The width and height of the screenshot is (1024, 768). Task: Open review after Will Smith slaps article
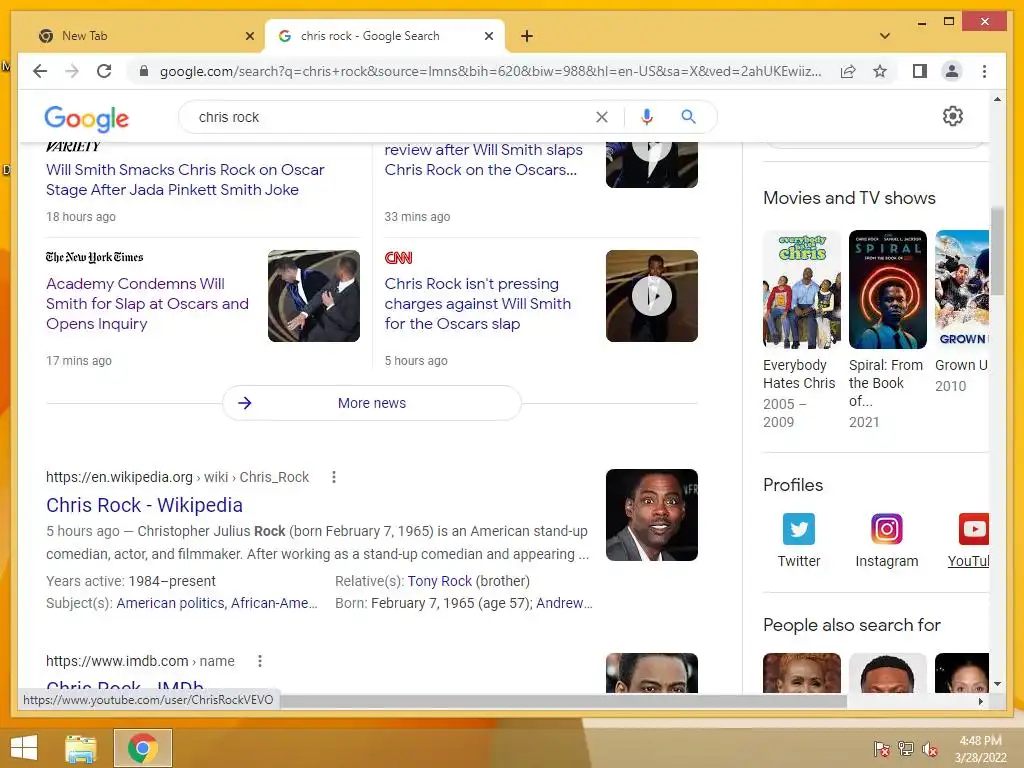pyautogui.click(x=483, y=159)
